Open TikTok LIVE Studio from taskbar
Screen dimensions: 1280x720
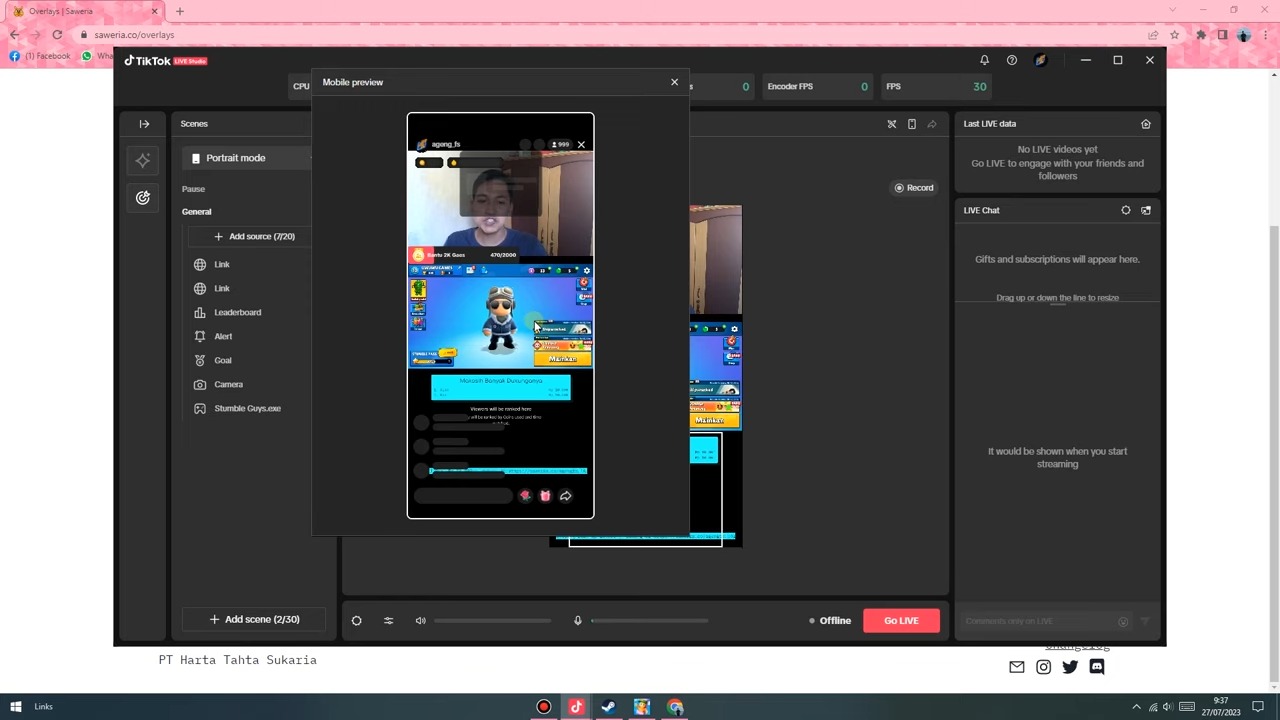(x=576, y=707)
